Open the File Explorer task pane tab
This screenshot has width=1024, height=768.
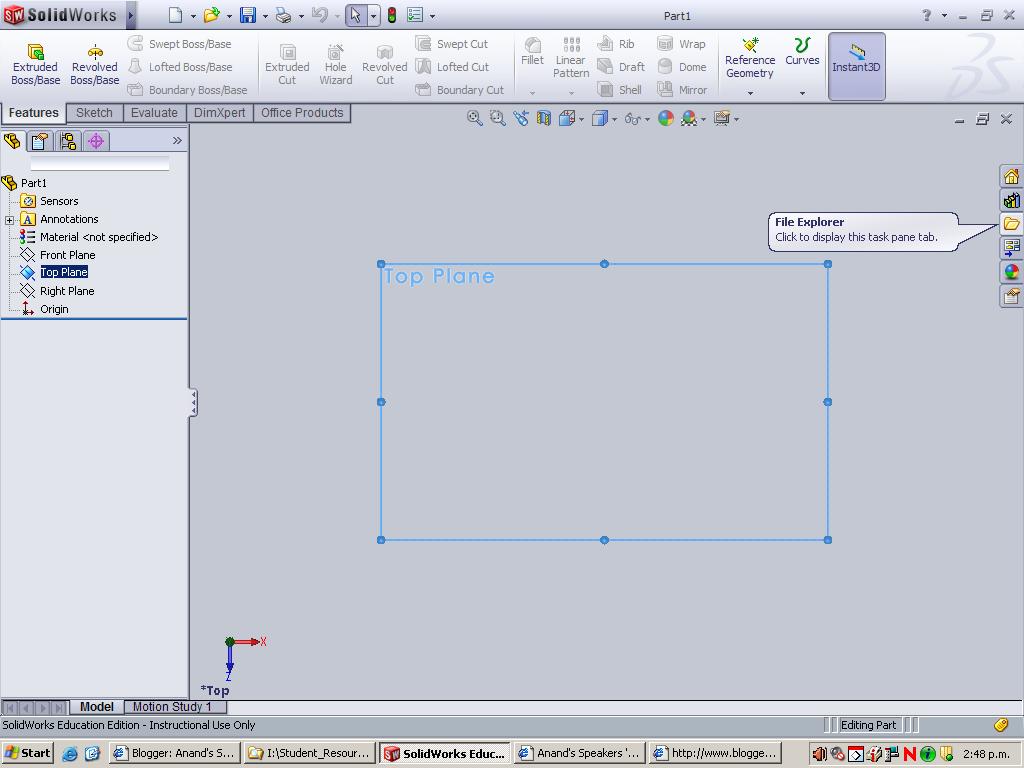[1012, 223]
